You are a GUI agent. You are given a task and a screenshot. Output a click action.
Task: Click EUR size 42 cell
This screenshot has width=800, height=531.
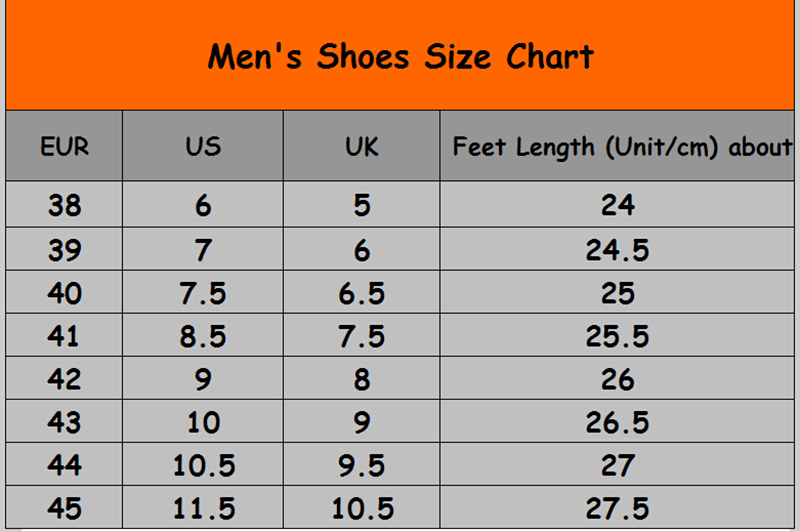pyautogui.click(x=64, y=379)
